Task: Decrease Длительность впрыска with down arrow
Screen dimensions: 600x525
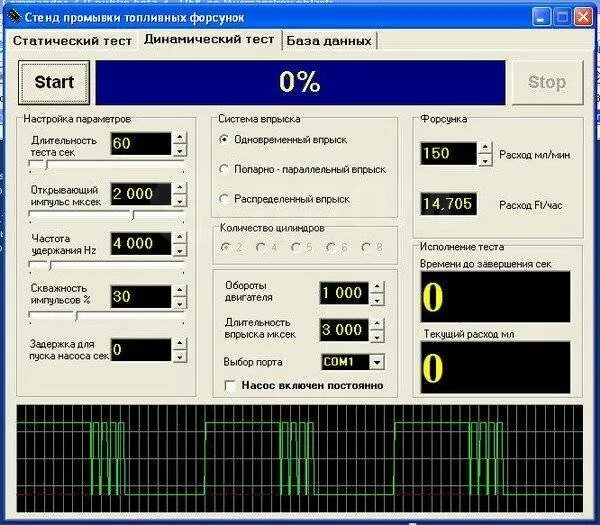Action: click(377, 336)
